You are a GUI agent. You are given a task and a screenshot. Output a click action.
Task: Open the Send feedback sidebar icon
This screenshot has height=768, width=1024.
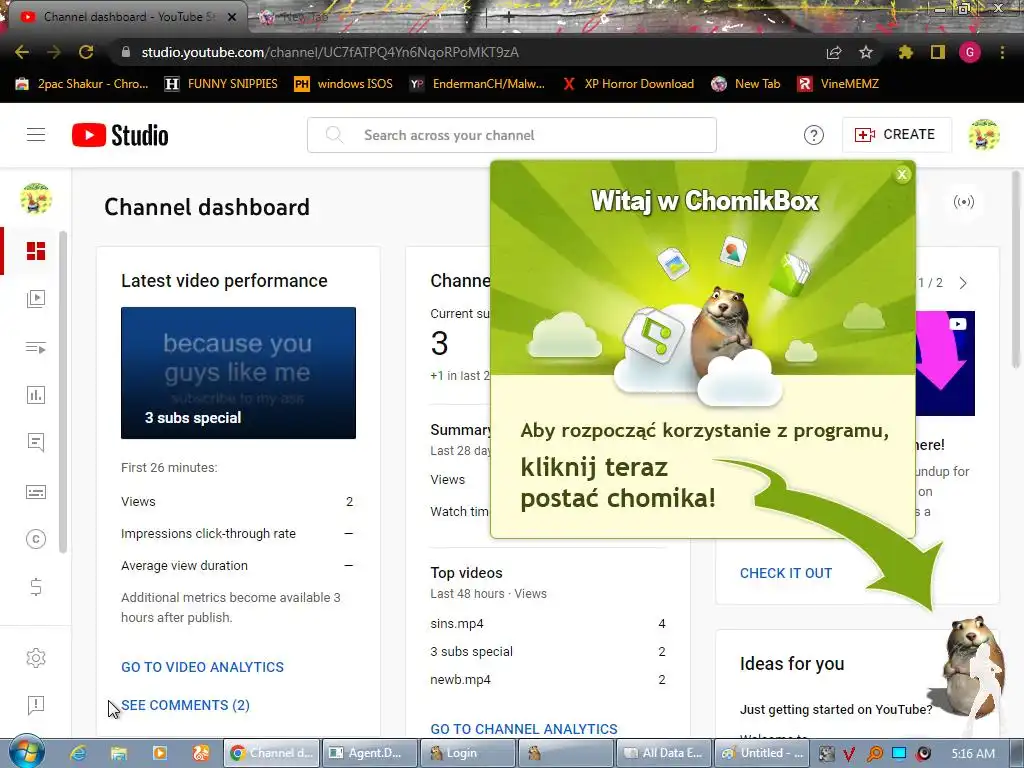pos(36,705)
